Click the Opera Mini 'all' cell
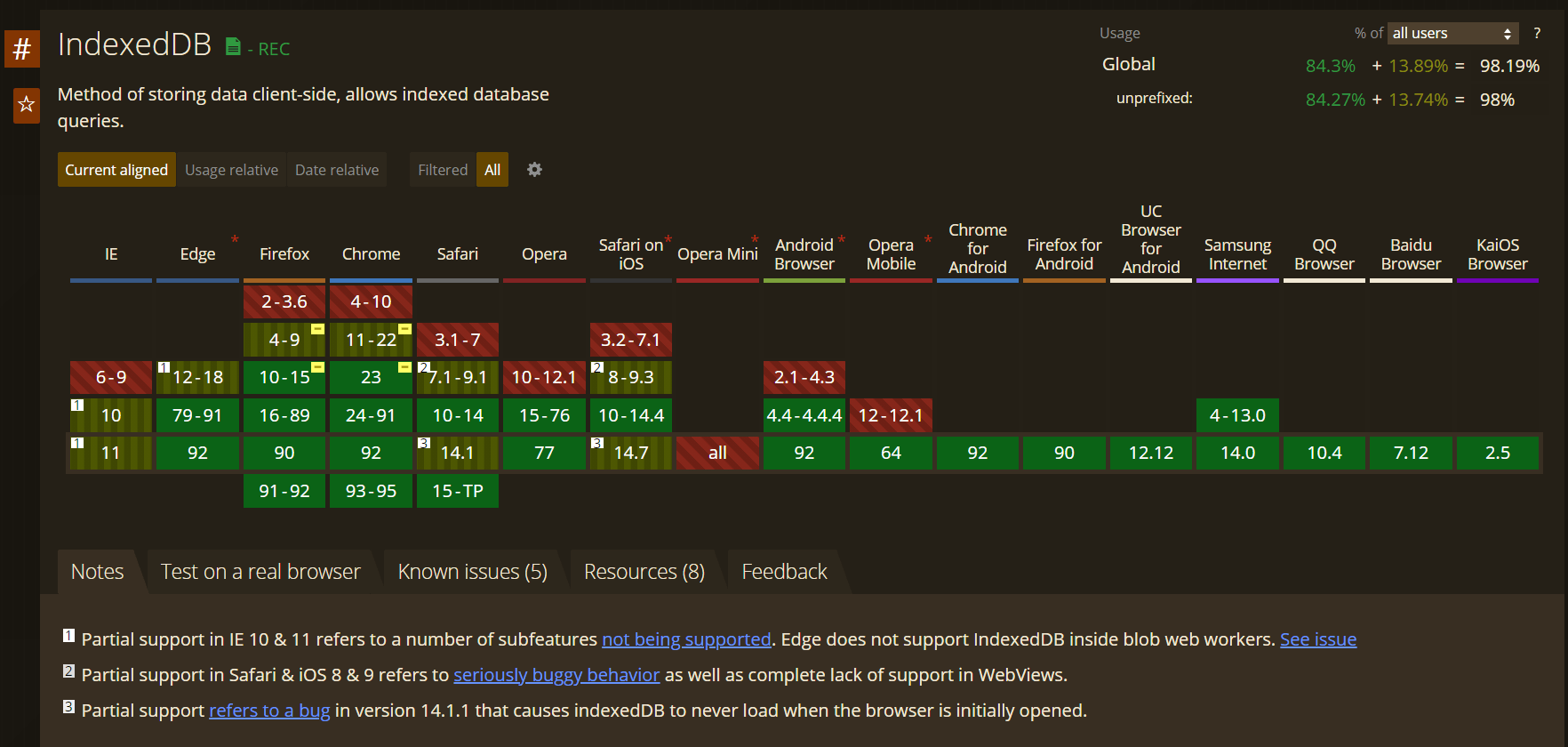This screenshot has height=747, width=1568. pyautogui.click(x=717, y=453)
